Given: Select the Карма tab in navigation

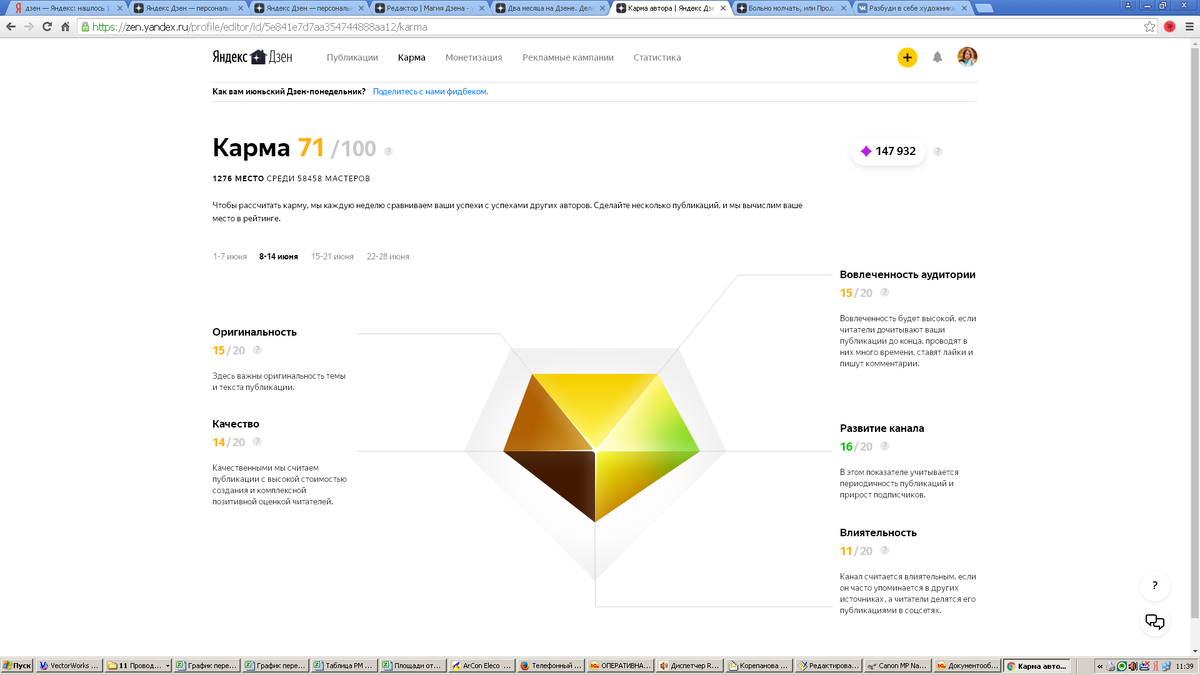Looking at the screenshot, I should [x=411, y=58].
